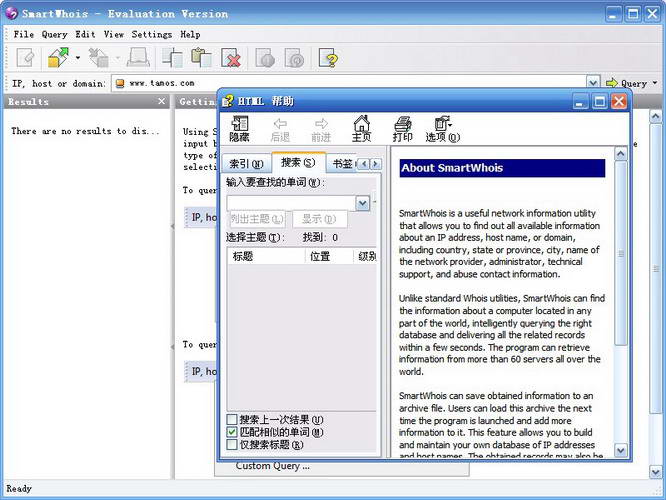
Task: Sort by the 标题 (Title) column header
Action: click(266, 256)
